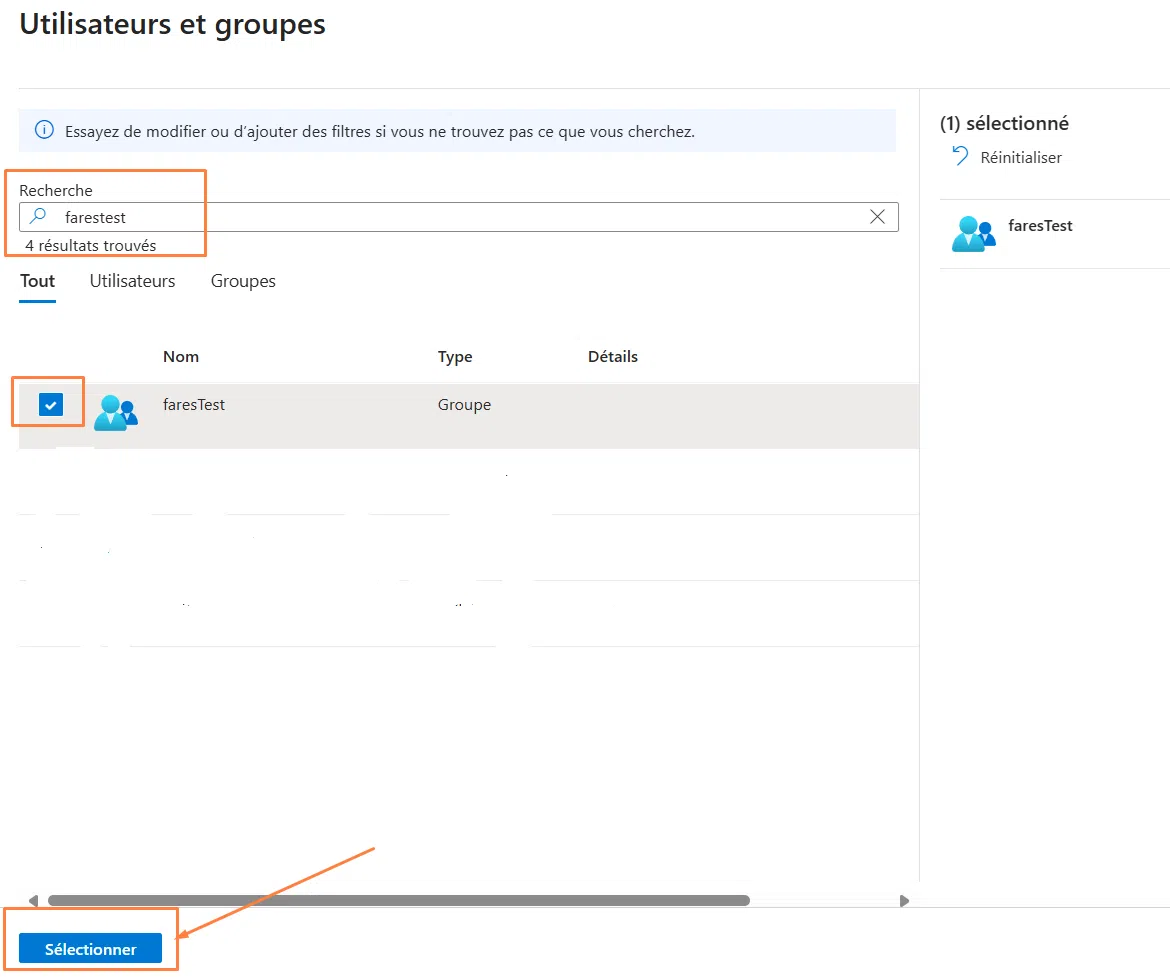Sort by the Type column header
The height and width of the screenshot is (977, 1170).
tap(455, 356)
